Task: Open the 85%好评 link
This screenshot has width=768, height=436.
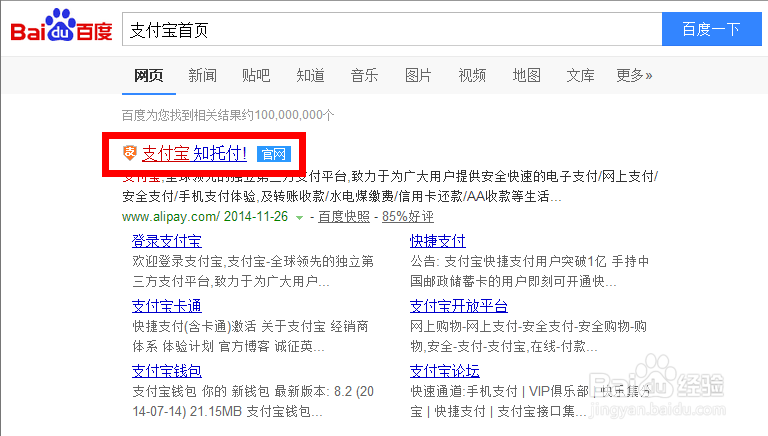Action: (x=408, y=217)
